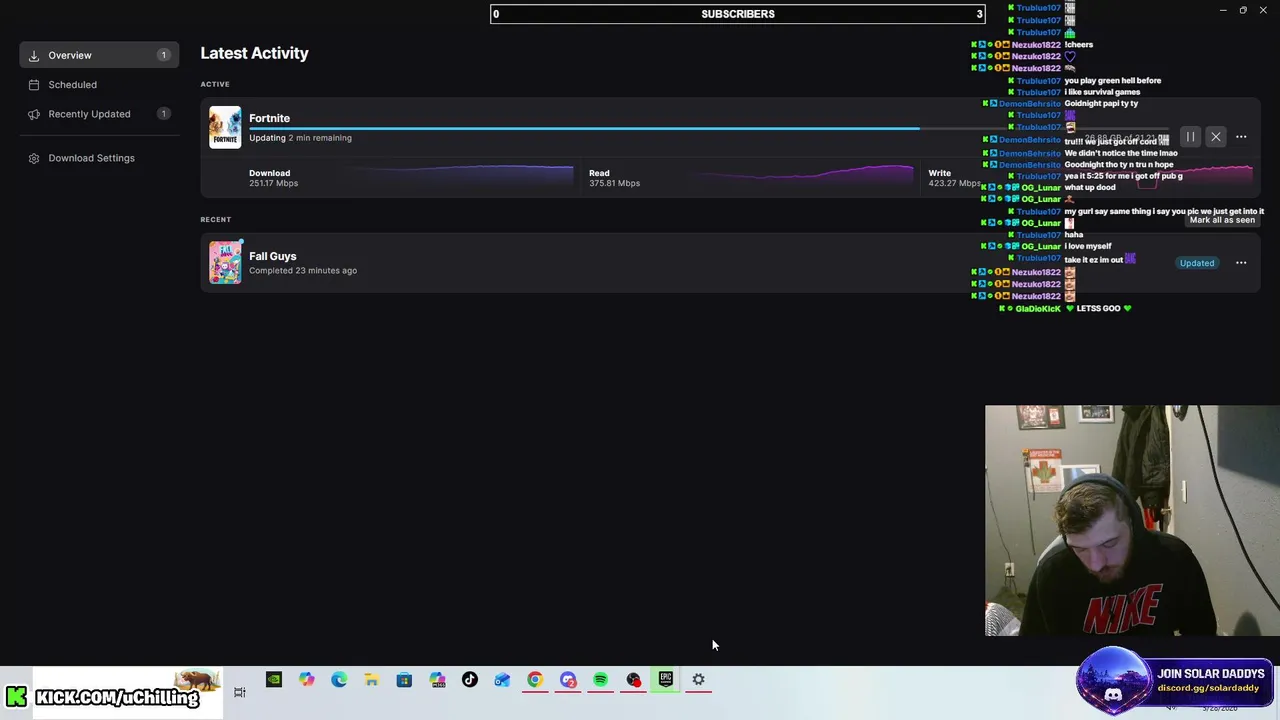1280x720 pixels.
Task: Open the Fall Guys row three-dots menu
Action: tap(1241, 263)
